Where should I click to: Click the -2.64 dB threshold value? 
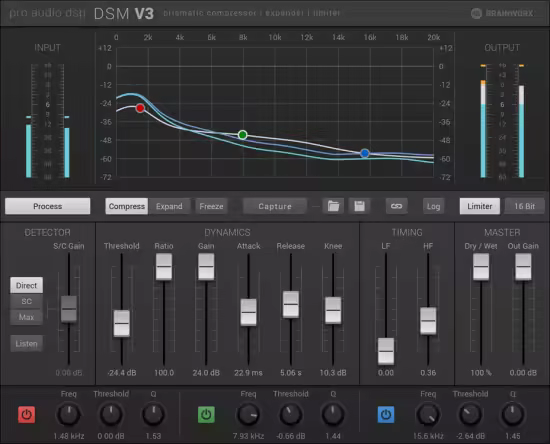pyautogui.click(x=470, y=436)
